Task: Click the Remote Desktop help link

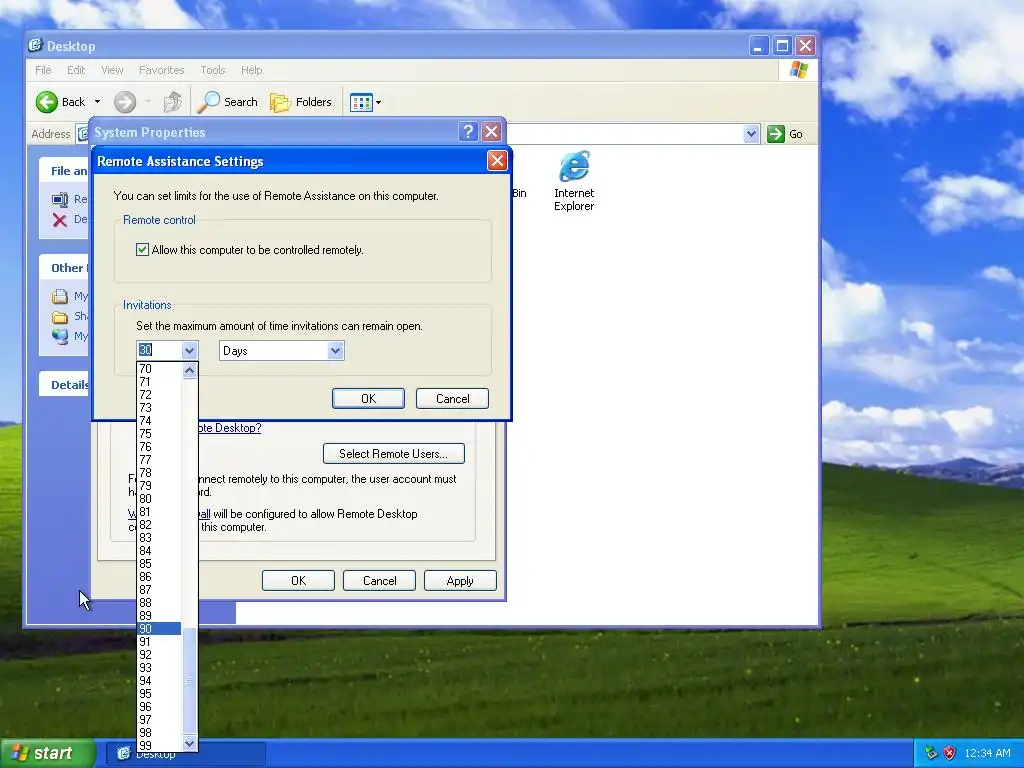Action: coord(229,428)
